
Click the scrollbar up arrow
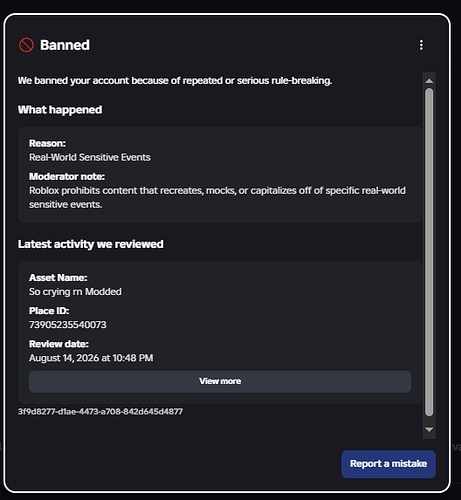point(429,81)
